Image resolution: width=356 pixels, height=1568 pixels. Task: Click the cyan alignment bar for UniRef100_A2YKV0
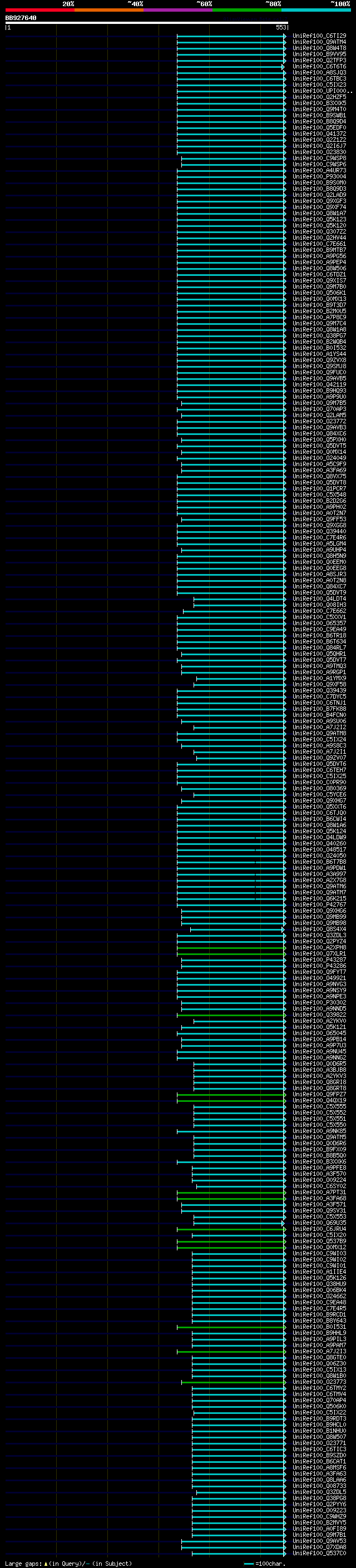[240, 1021]
